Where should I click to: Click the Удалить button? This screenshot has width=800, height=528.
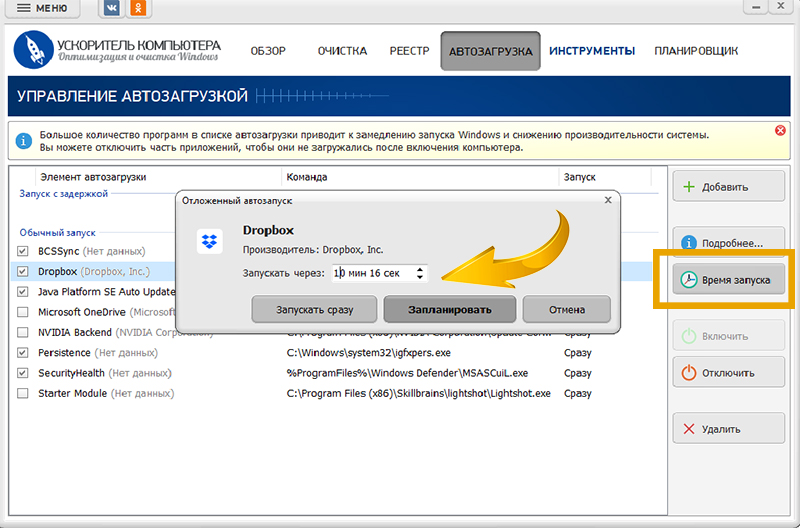coord(729,429)
